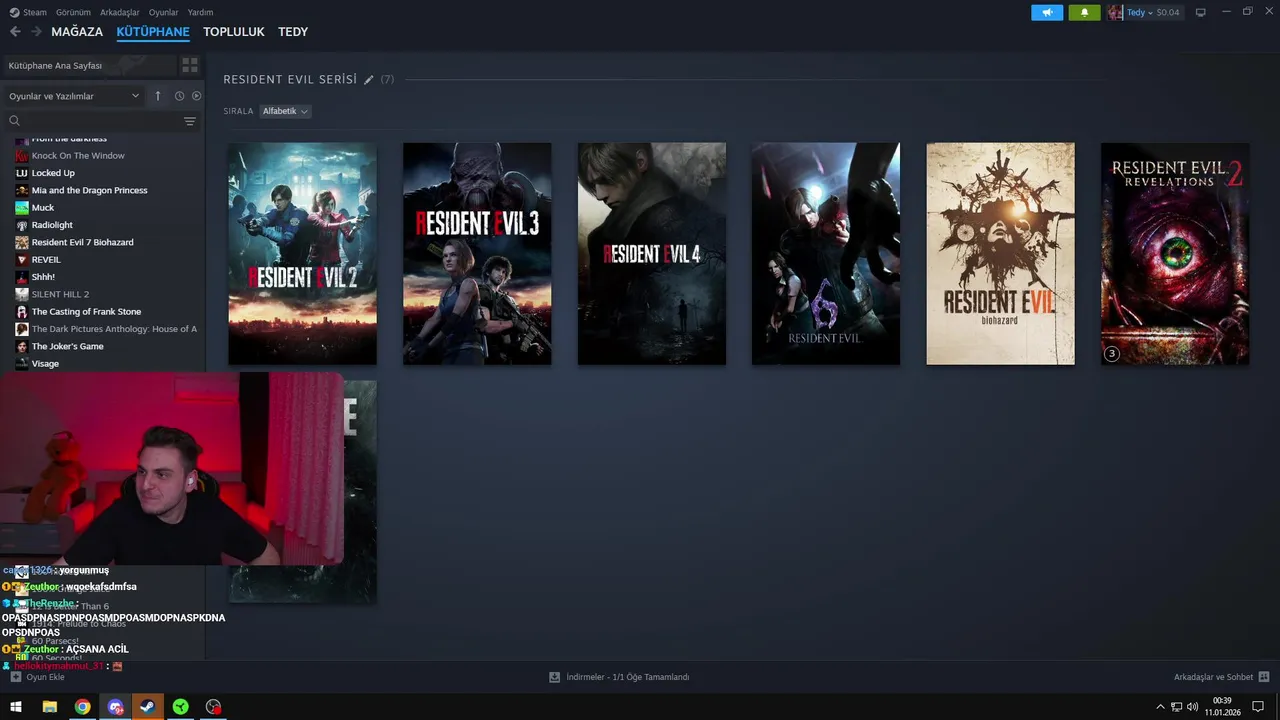1280x720 pixels.
Task: Switch to the TOPLULUK tab
Action: 234,32
